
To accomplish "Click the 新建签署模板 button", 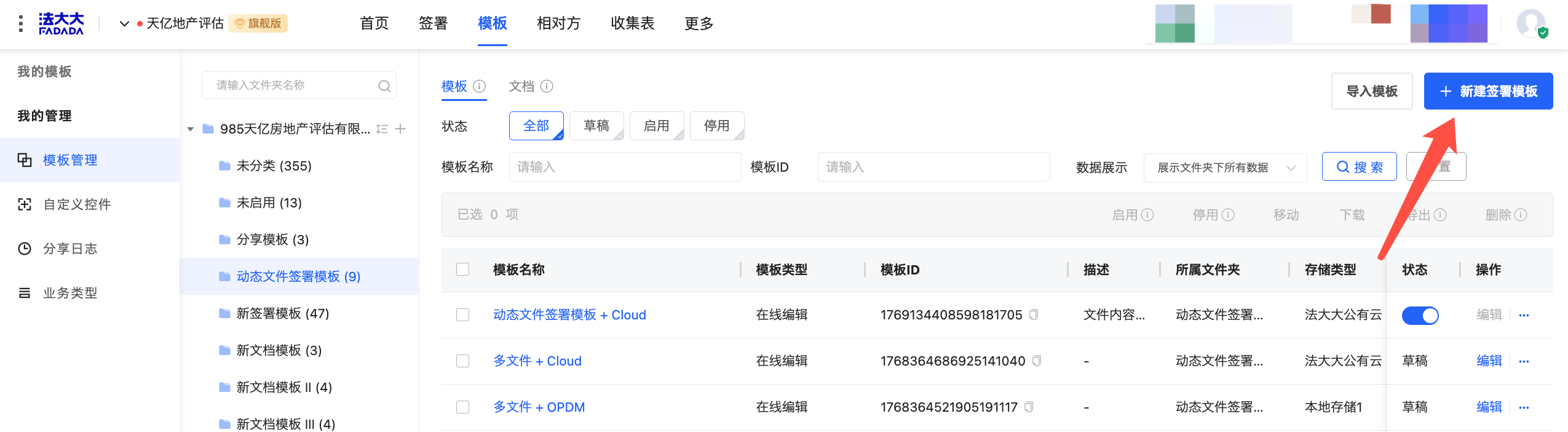I will point(1488,91).
